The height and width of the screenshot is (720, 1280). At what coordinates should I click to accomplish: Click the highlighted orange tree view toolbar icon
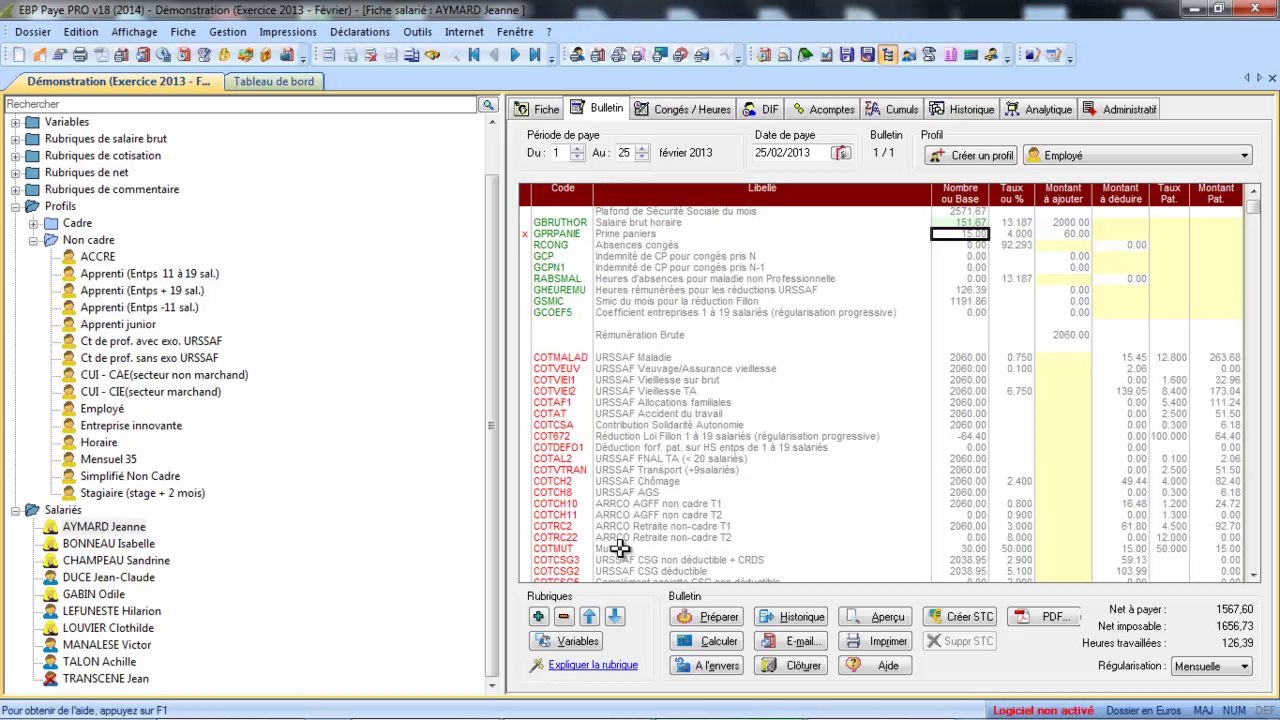coord(887,55)
